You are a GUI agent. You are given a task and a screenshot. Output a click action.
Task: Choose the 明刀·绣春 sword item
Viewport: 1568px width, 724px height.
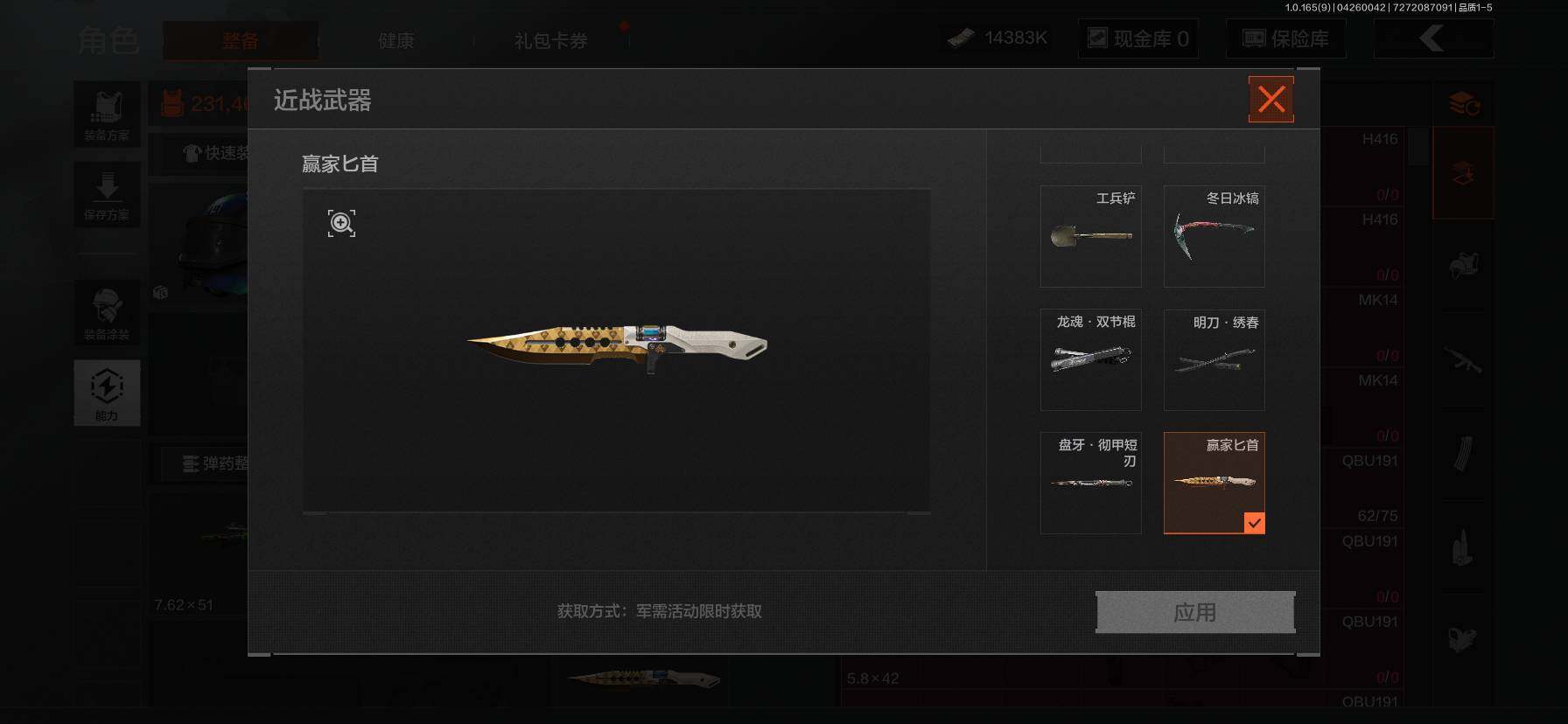[1214, 359]
